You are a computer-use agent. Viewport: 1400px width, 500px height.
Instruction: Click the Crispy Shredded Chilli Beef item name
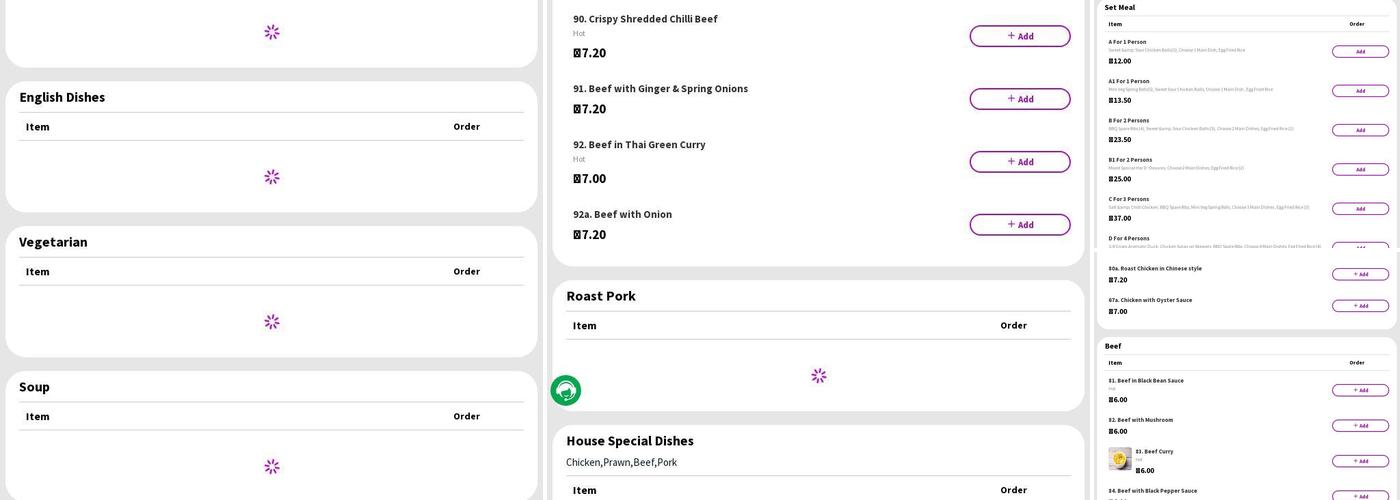click(645, 19)
